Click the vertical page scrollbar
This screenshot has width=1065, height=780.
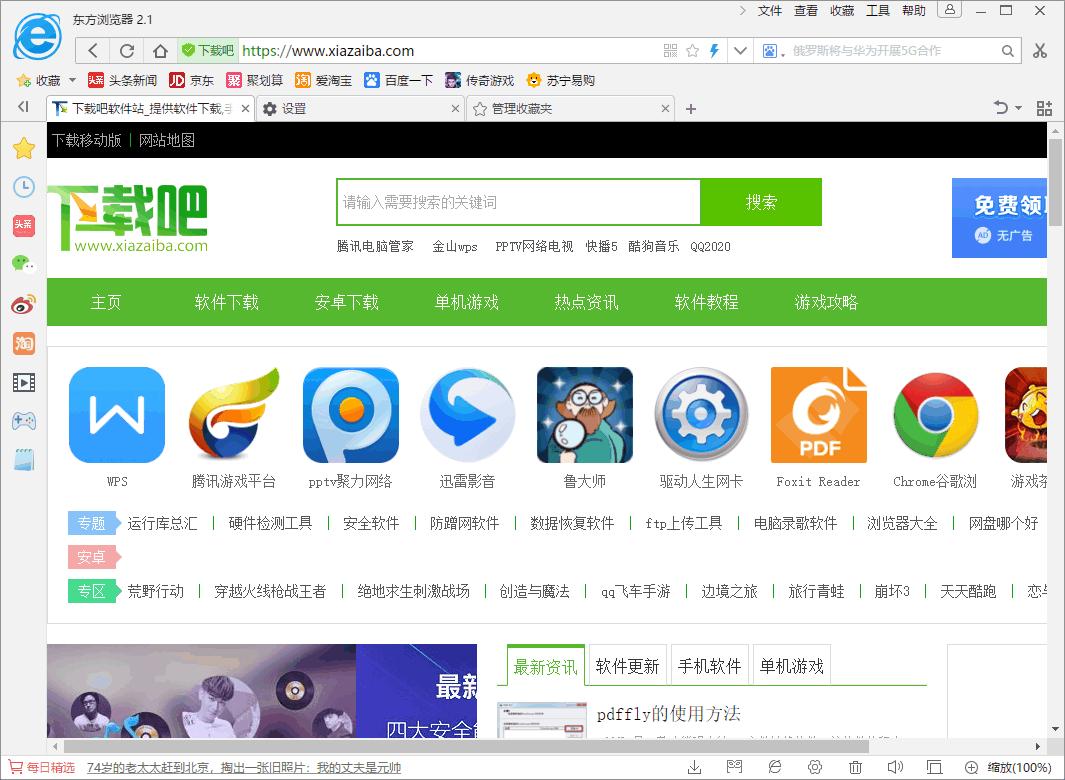1055,181
